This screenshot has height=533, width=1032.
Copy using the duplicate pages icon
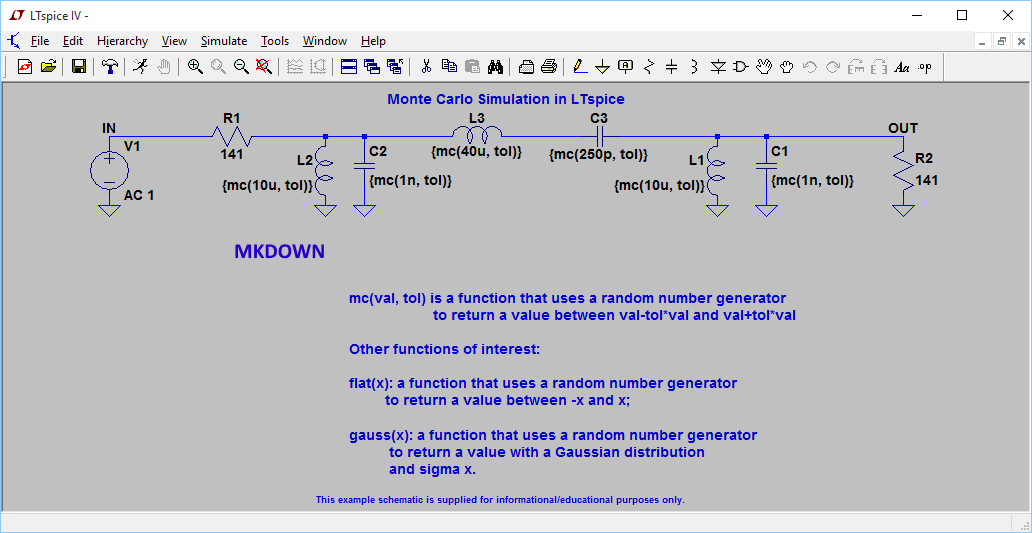point(449,66)
